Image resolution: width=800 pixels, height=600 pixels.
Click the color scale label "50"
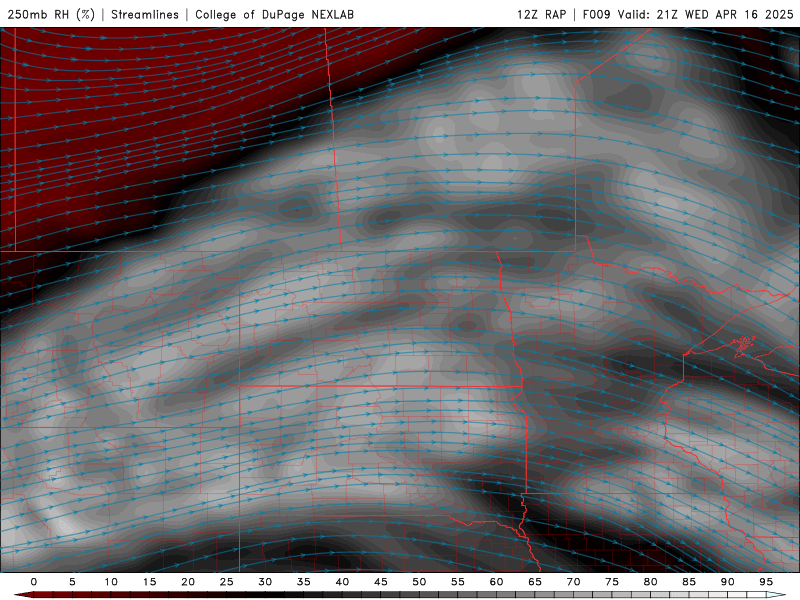pyautogui.click(x=419, y=582)
